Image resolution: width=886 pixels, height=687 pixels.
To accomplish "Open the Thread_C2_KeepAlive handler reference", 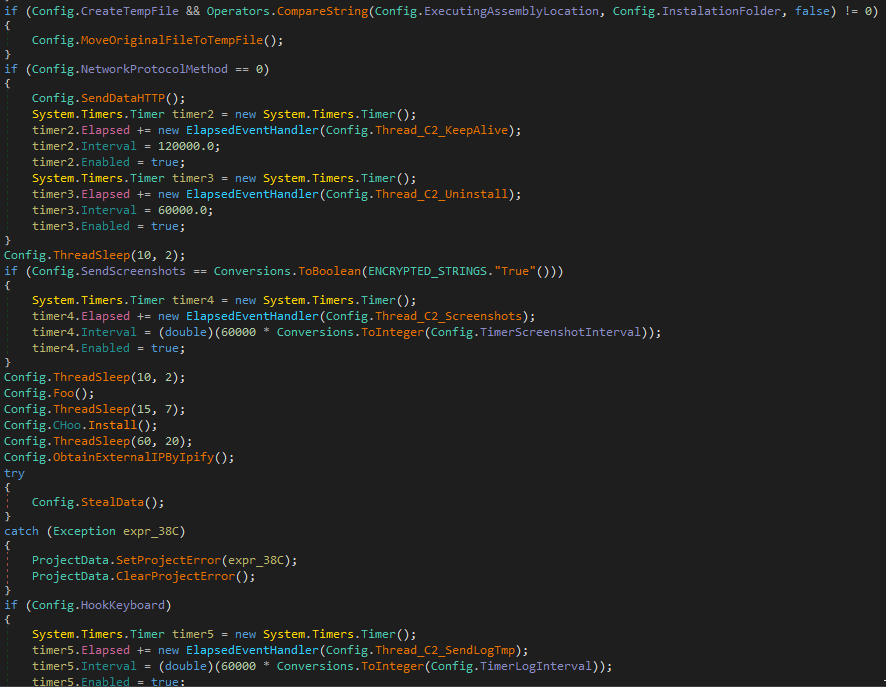I will tap(442, 130).
